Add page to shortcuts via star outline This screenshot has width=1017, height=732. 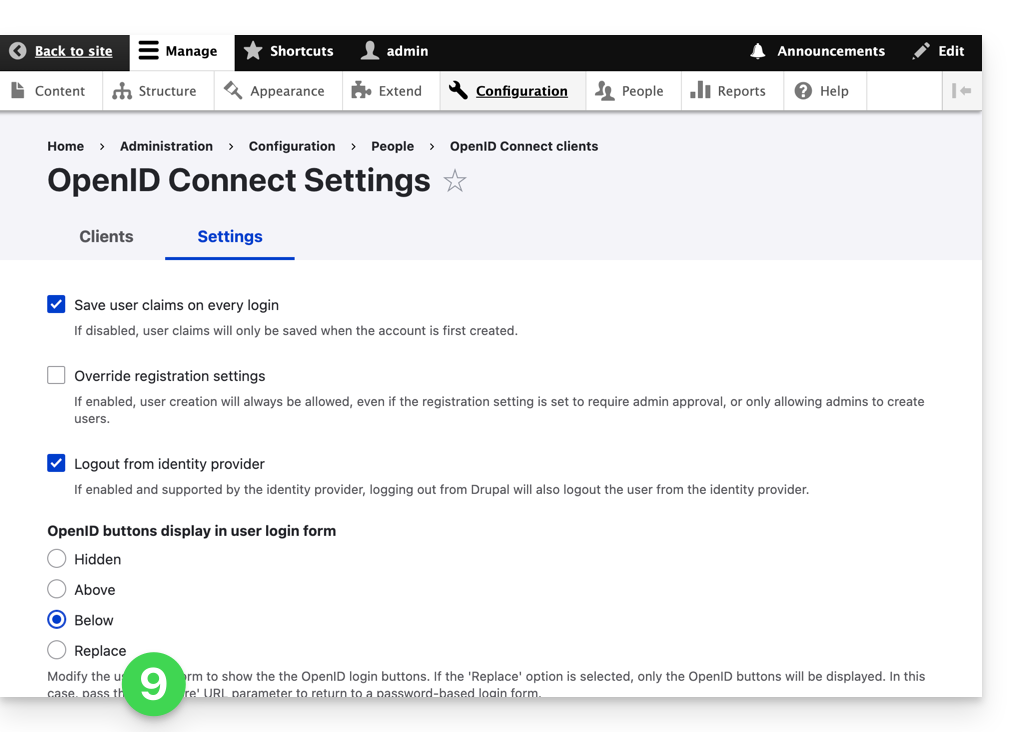pyautogui.click(x=455, y=181)
